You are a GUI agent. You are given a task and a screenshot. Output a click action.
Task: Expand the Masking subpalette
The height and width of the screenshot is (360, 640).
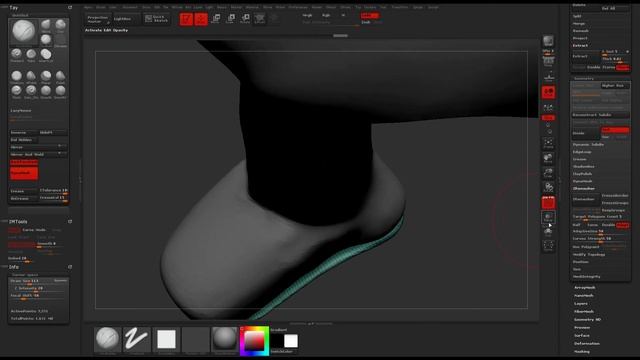582,351
